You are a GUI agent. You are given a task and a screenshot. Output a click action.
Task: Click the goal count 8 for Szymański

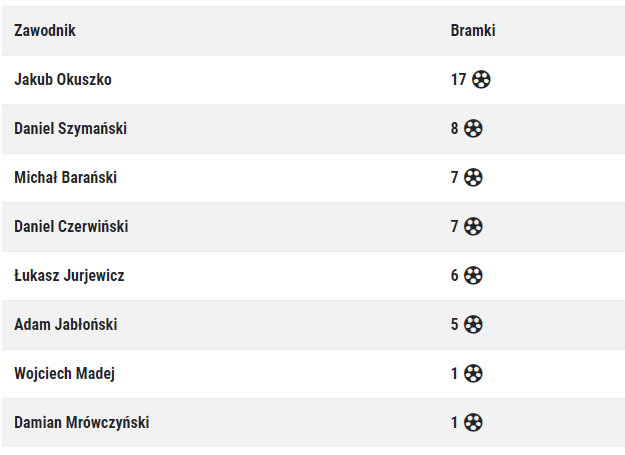[454, 128]
